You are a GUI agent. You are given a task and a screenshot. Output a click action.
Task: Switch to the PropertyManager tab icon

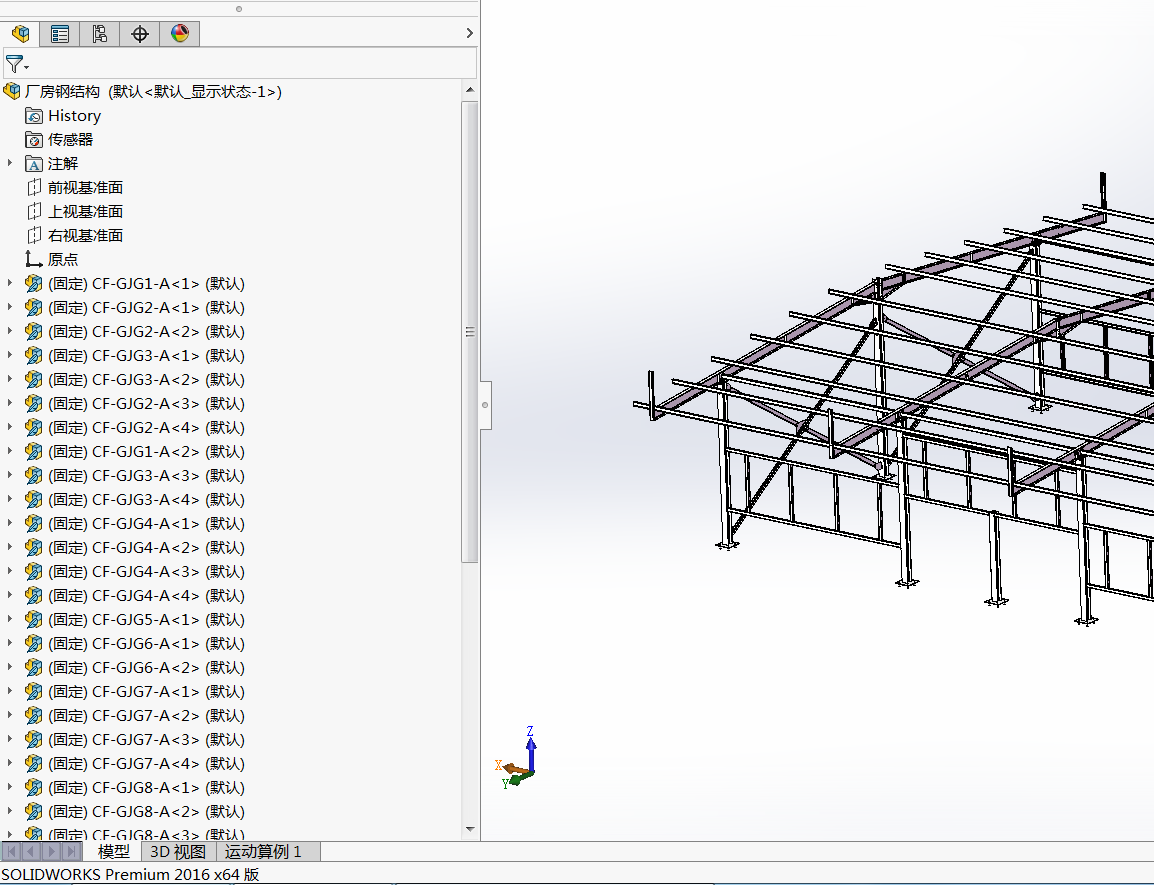click(60, 34)
